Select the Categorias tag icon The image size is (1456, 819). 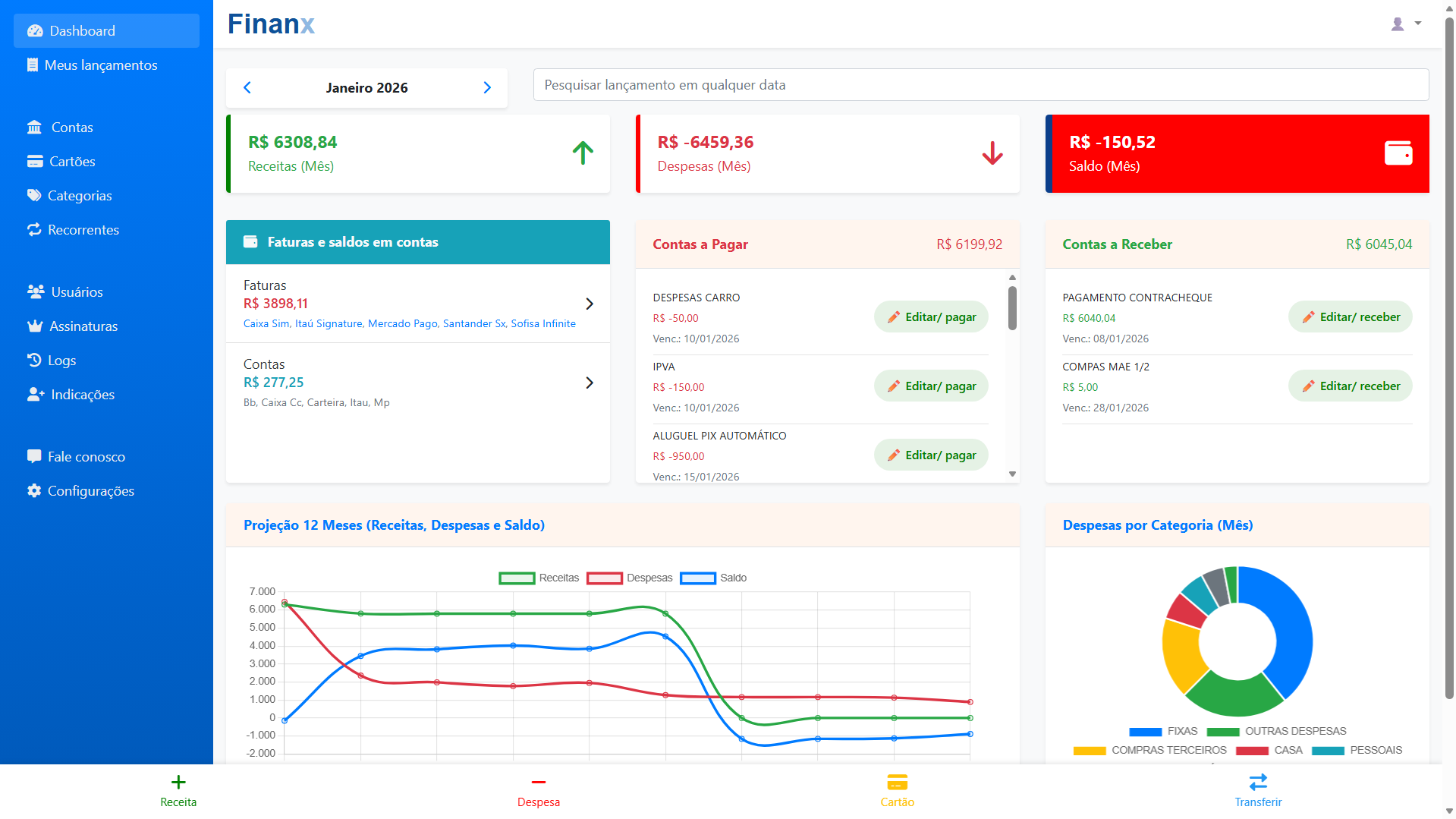pos(34,195)
